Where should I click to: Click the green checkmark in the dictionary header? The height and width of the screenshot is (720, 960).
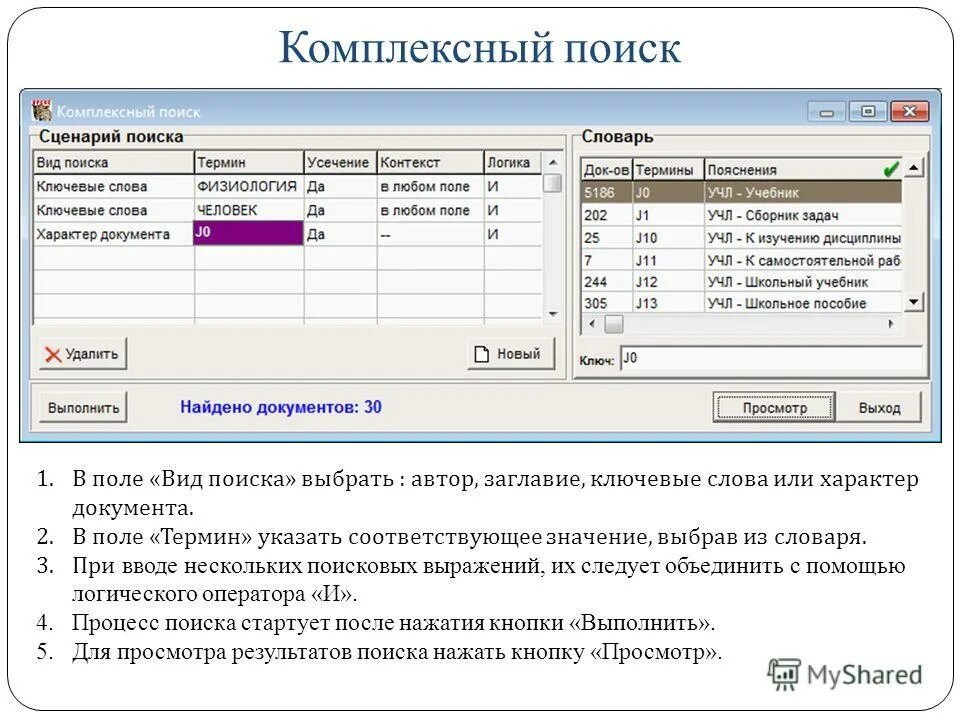click(891, 170)
